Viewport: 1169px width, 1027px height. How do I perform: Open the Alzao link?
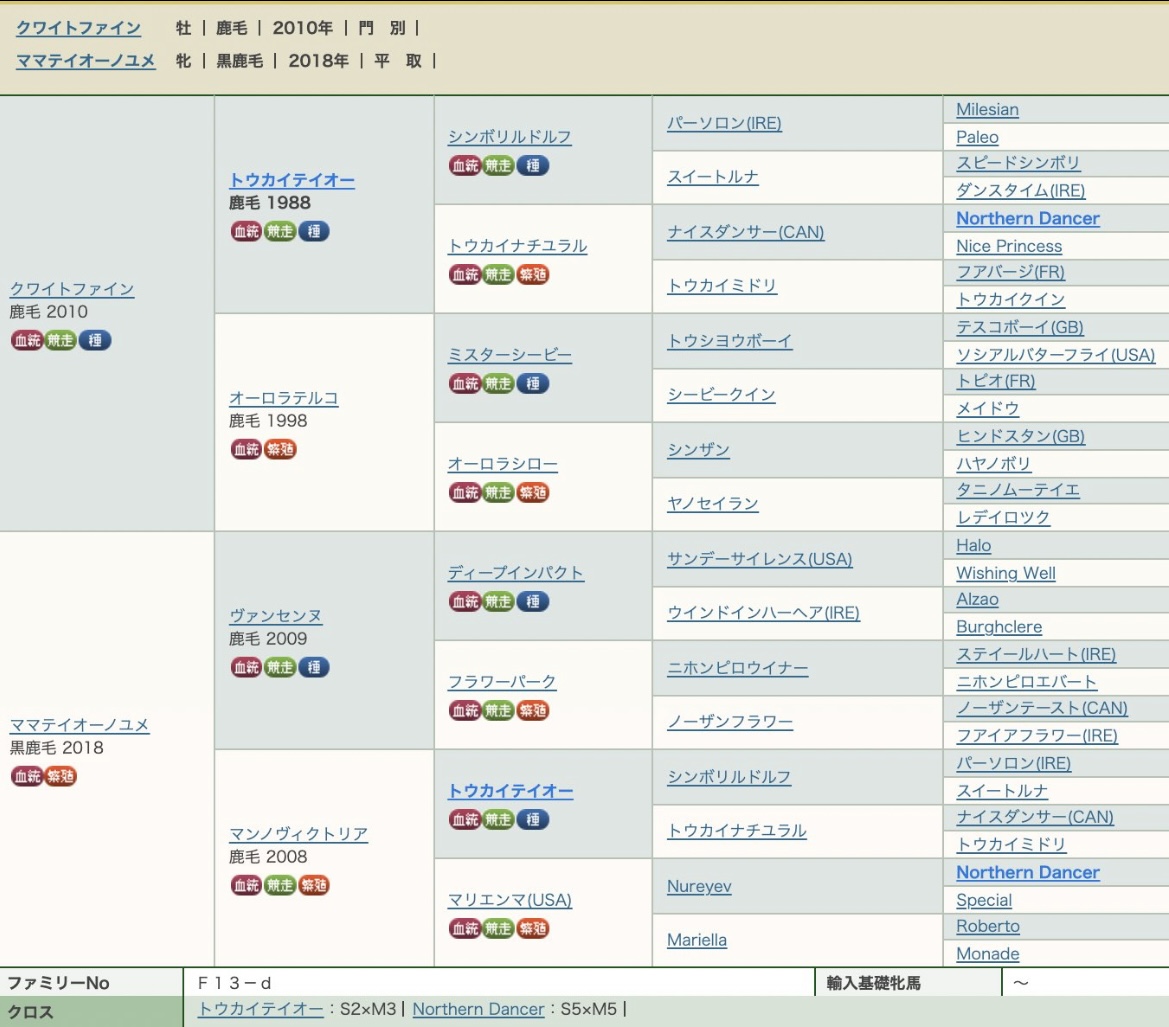tap(977, 599)
